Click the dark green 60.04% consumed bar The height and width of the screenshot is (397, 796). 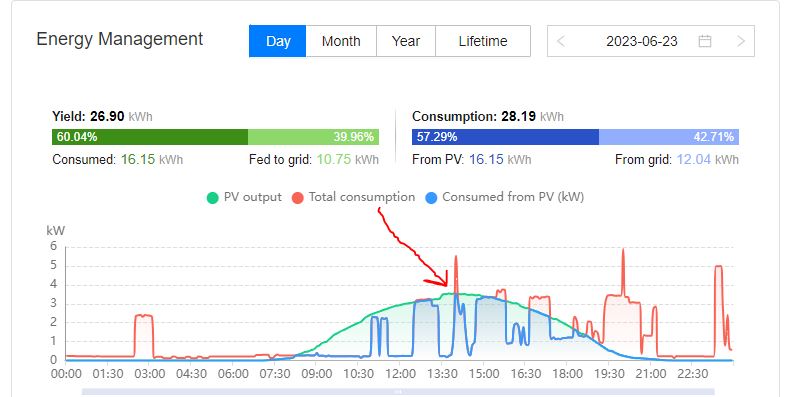pos(150,137)
